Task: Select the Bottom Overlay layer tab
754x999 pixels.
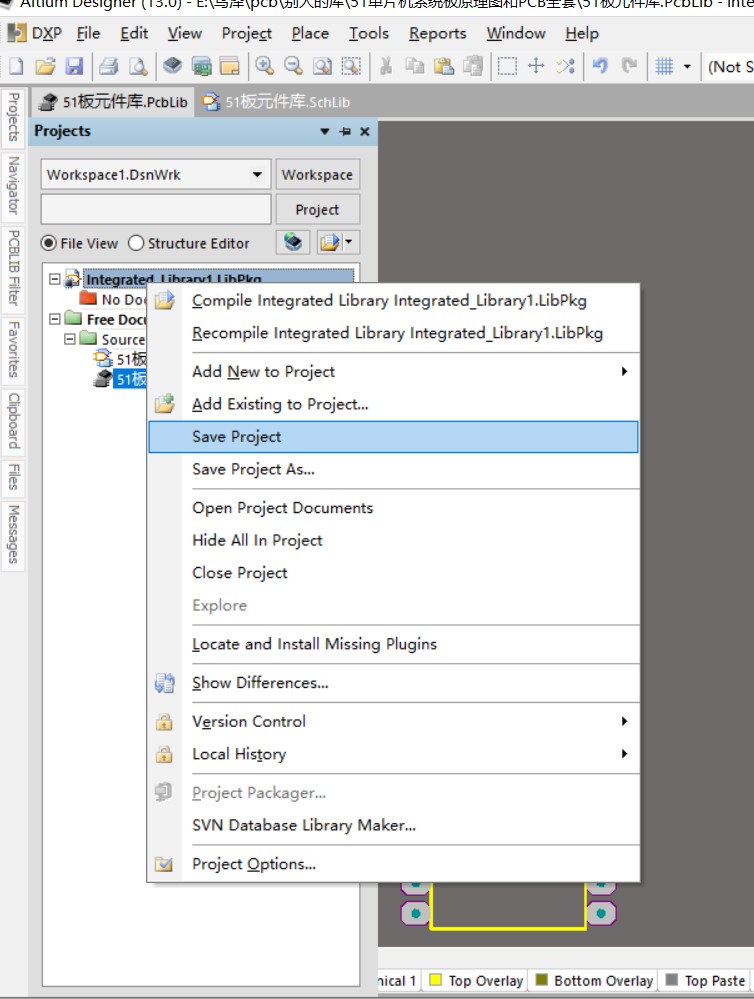Action: (594, 981)
